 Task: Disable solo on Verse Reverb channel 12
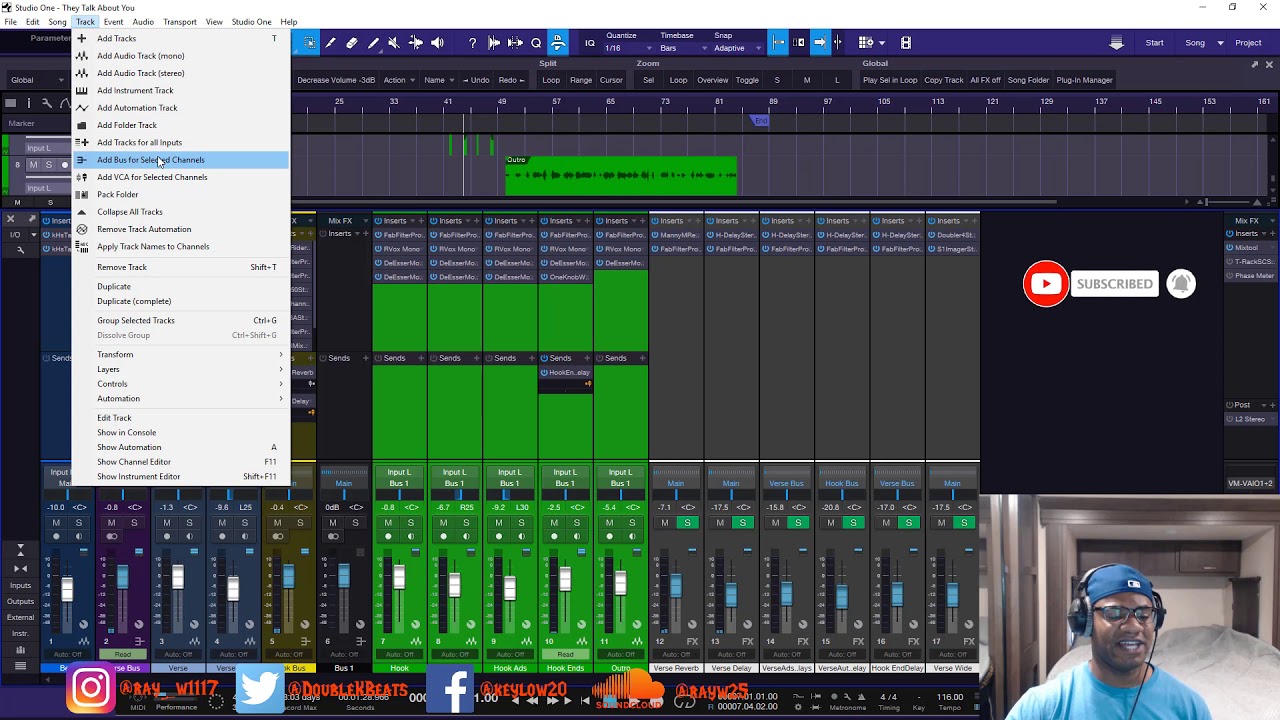tap(687, 522)
